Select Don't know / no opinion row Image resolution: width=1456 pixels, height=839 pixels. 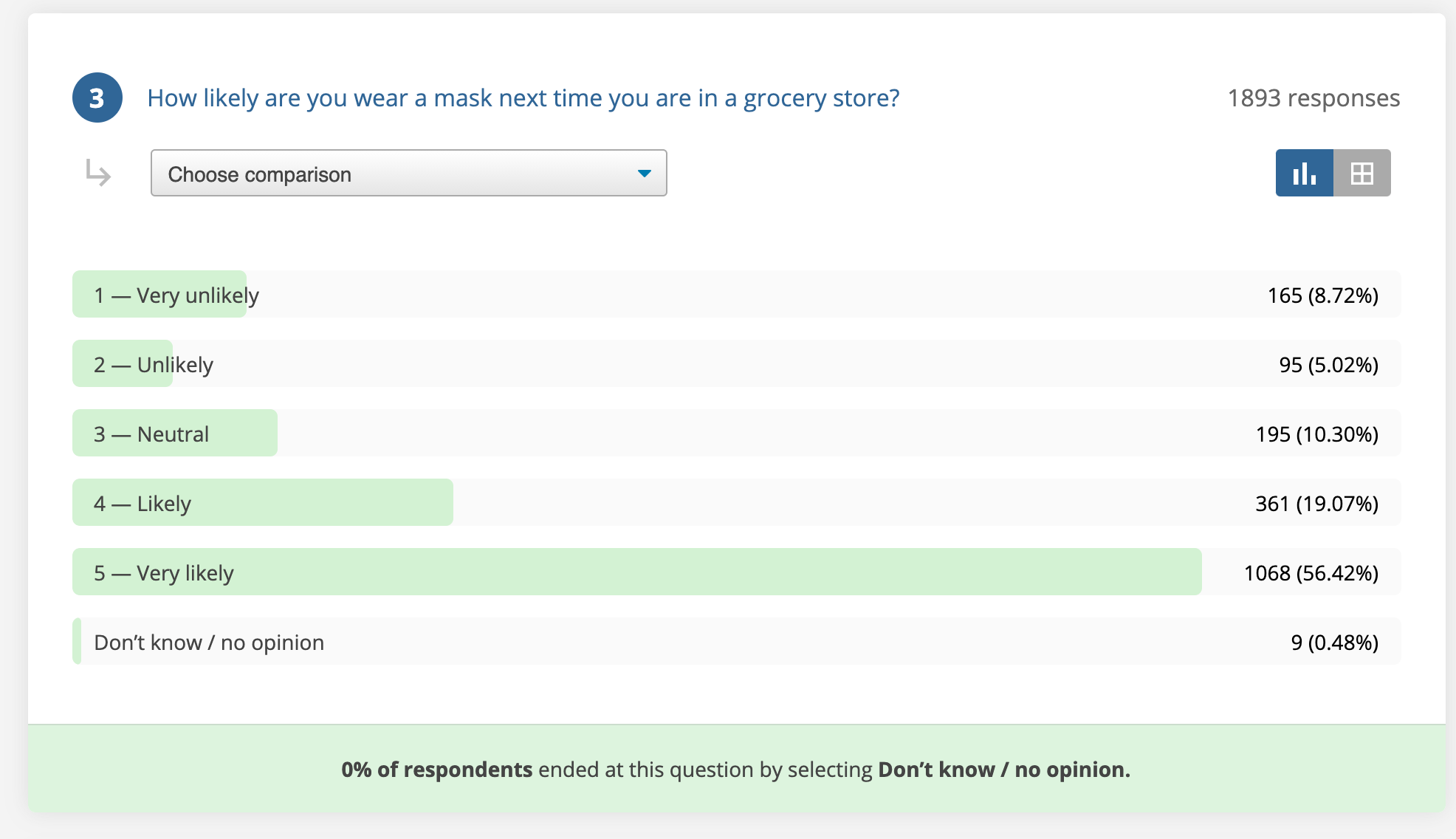(x=736, y=641)
